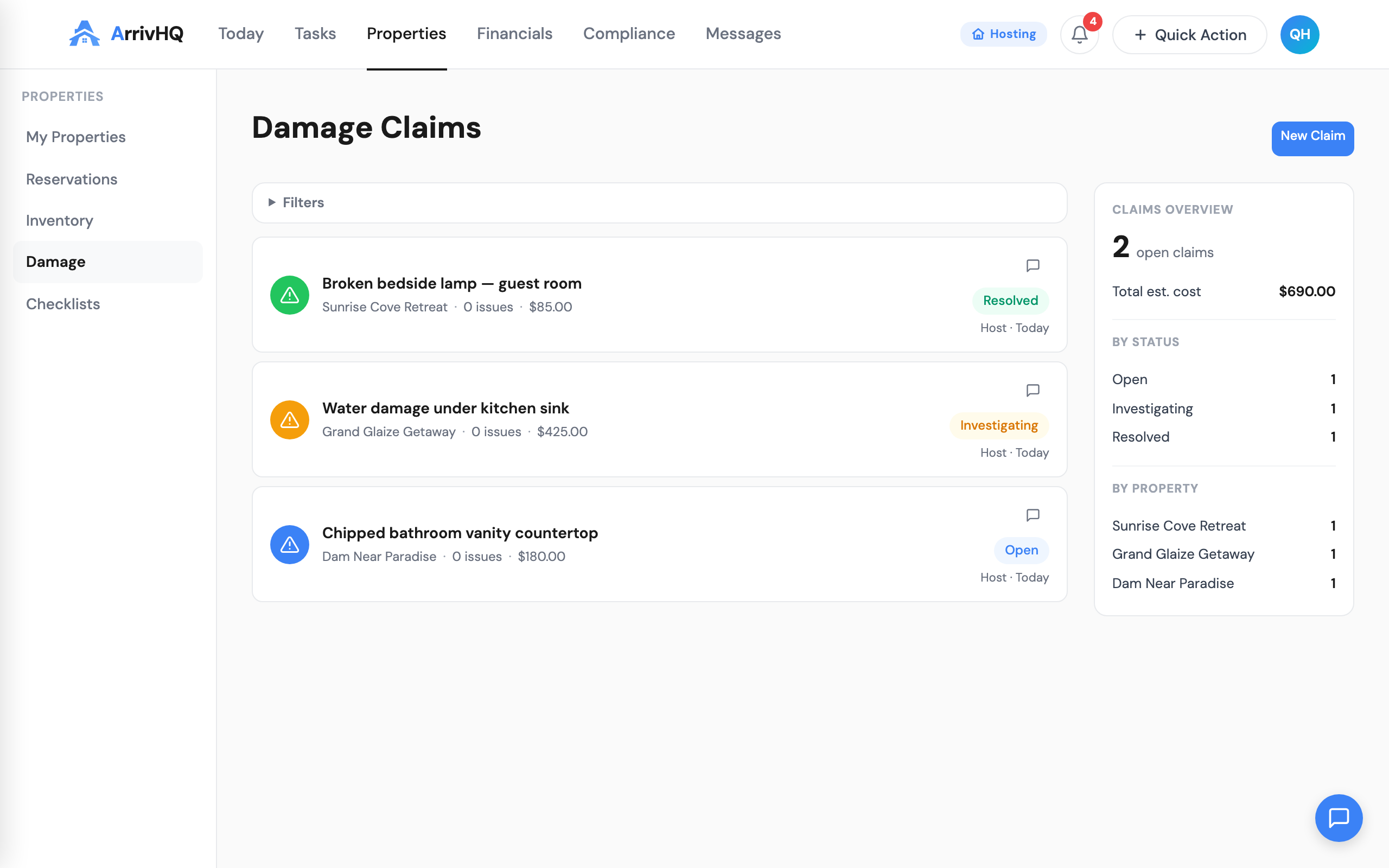Open comments on Water damage claim

(x=1033, y=391)
